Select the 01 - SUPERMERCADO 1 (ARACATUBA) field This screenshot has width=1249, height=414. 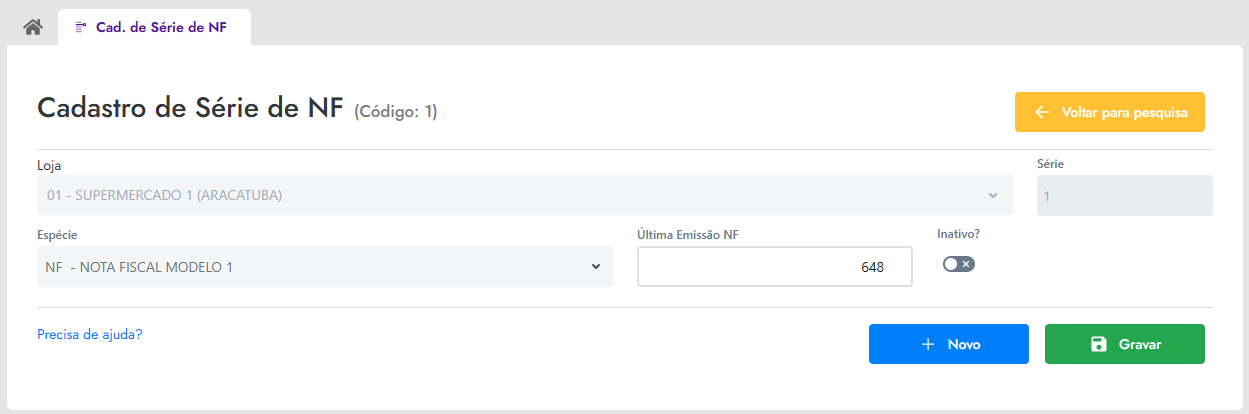[x=525, y=195]
